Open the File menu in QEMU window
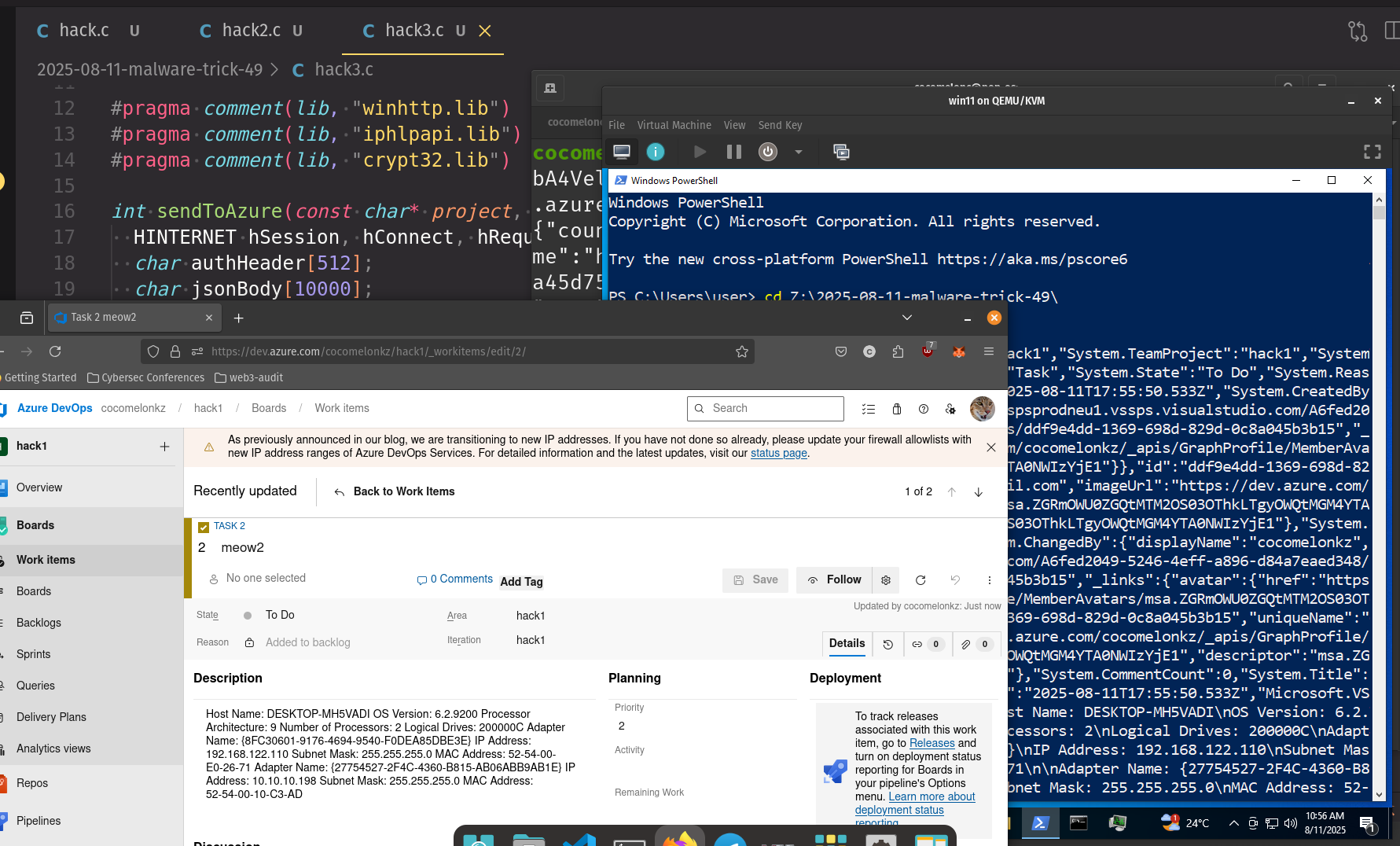The width and height of the screenshot is (1400, 846). [617, 125]
